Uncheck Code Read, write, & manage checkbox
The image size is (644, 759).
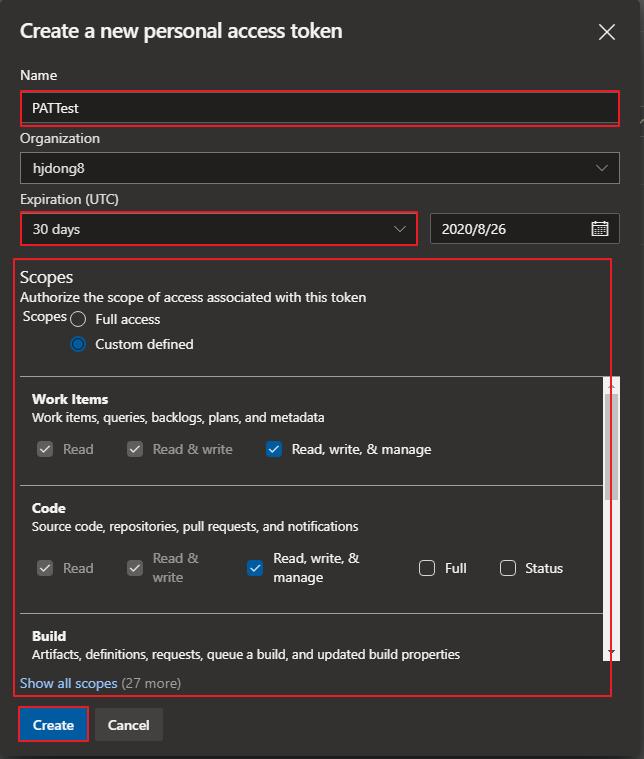pos(255,568)
